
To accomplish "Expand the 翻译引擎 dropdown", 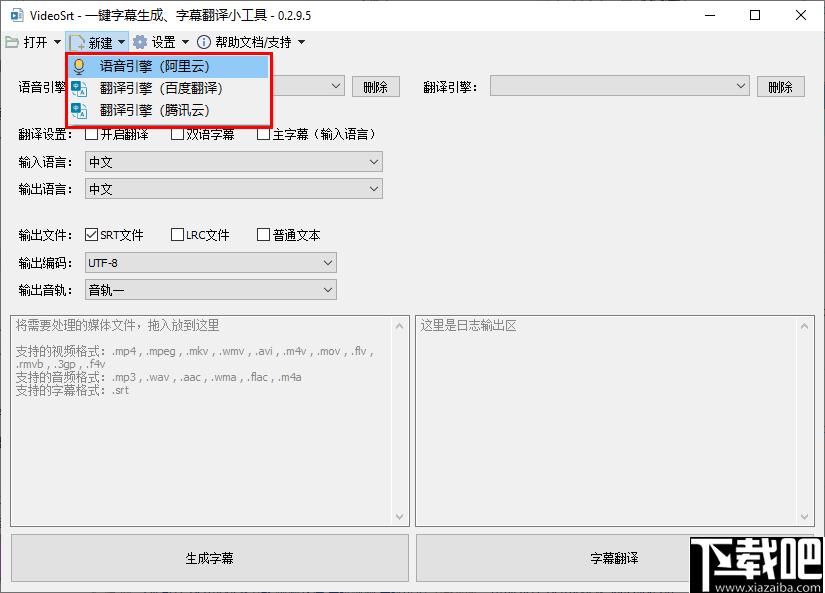I will pyautogui.click(x=620, y=86).
